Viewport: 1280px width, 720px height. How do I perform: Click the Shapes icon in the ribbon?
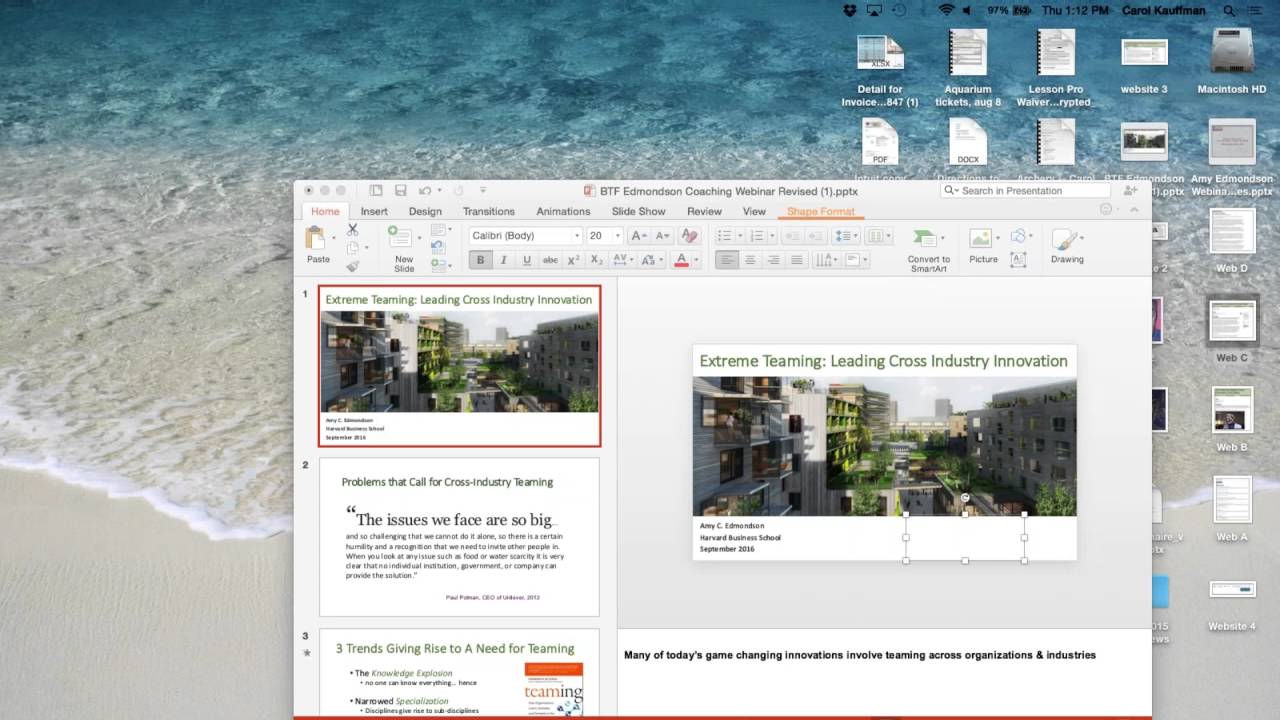1018,237
